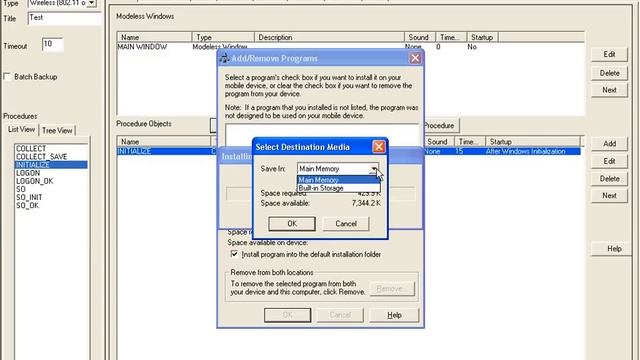Click the After Windows Initialization cell
Viewport: 640px width, 360px height.
[525, 151]
